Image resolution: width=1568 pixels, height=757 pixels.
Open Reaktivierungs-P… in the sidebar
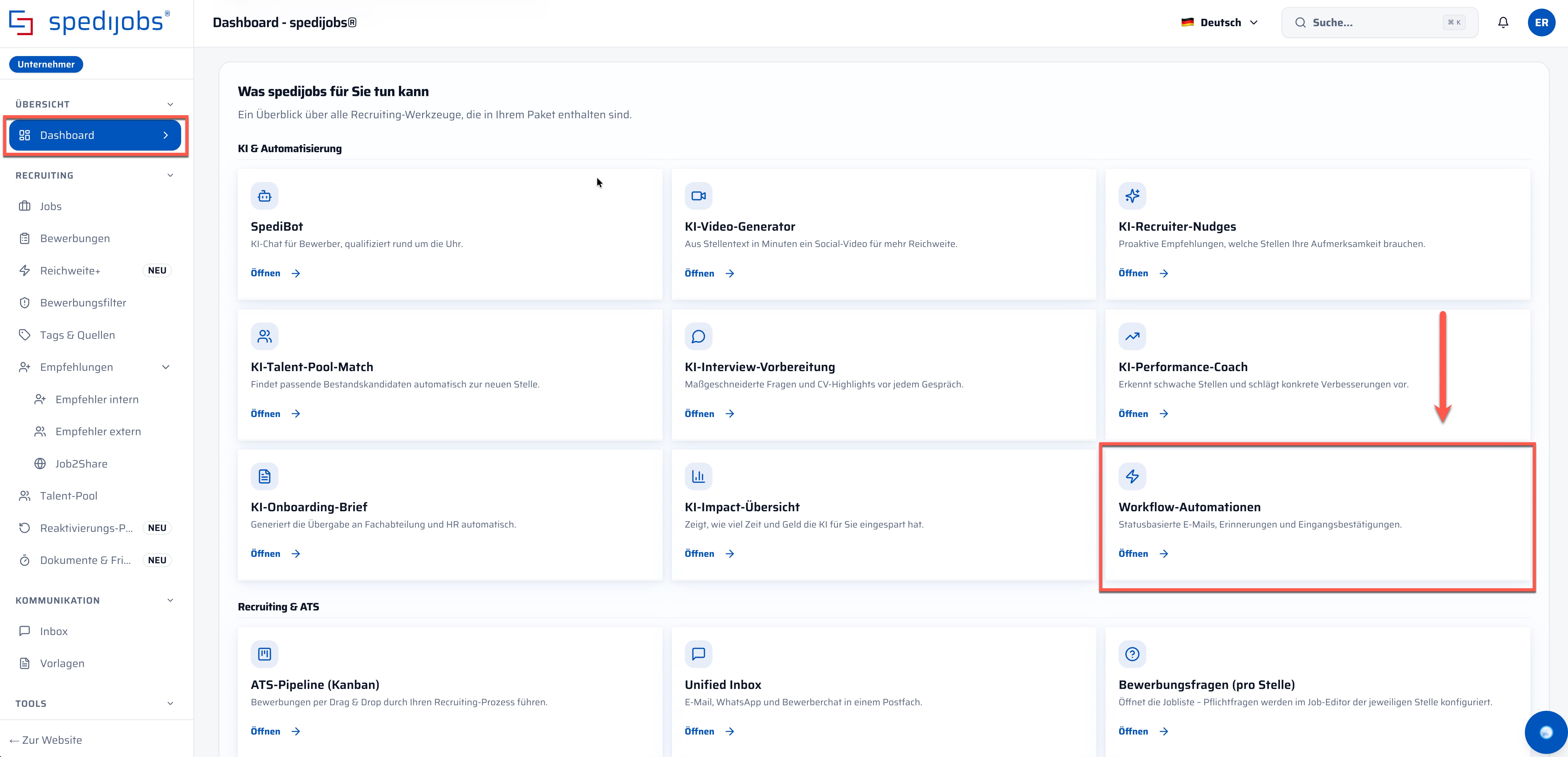[95, 528]
